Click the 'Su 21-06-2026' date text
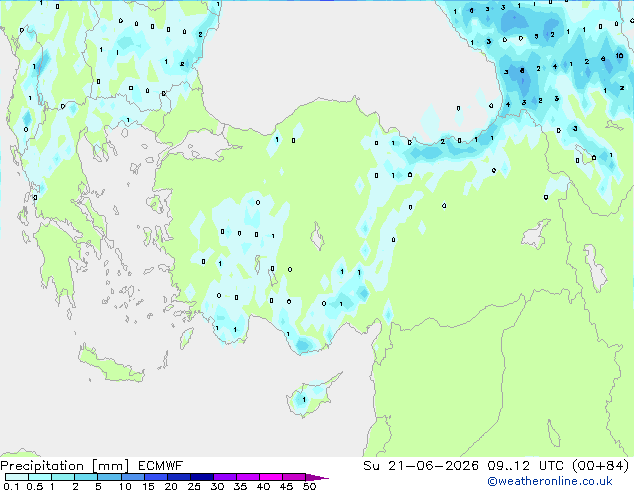The height and width of the screenshot is (490, 634). (421, 466)
